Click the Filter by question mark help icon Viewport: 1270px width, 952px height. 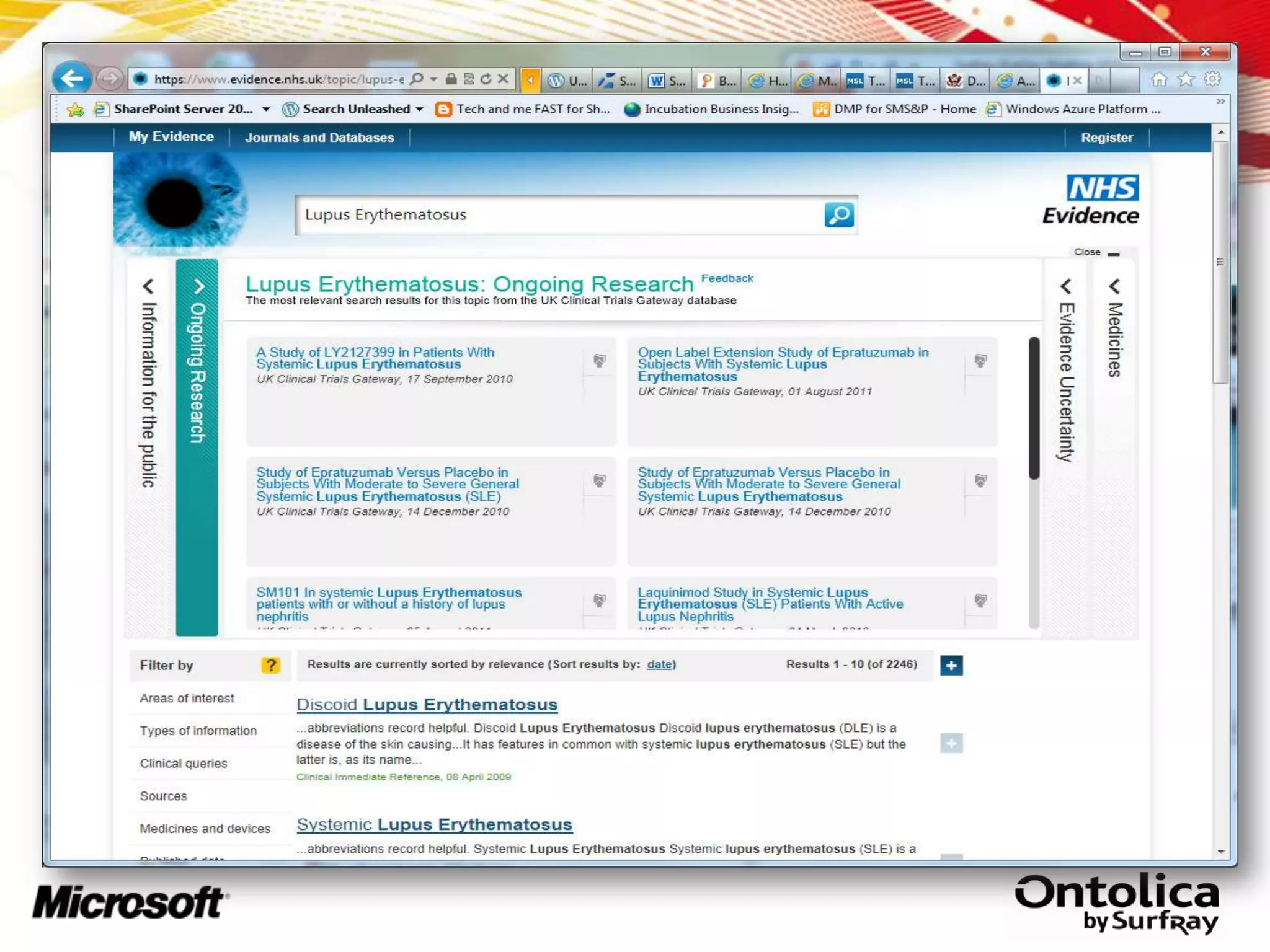pos(270,665)
